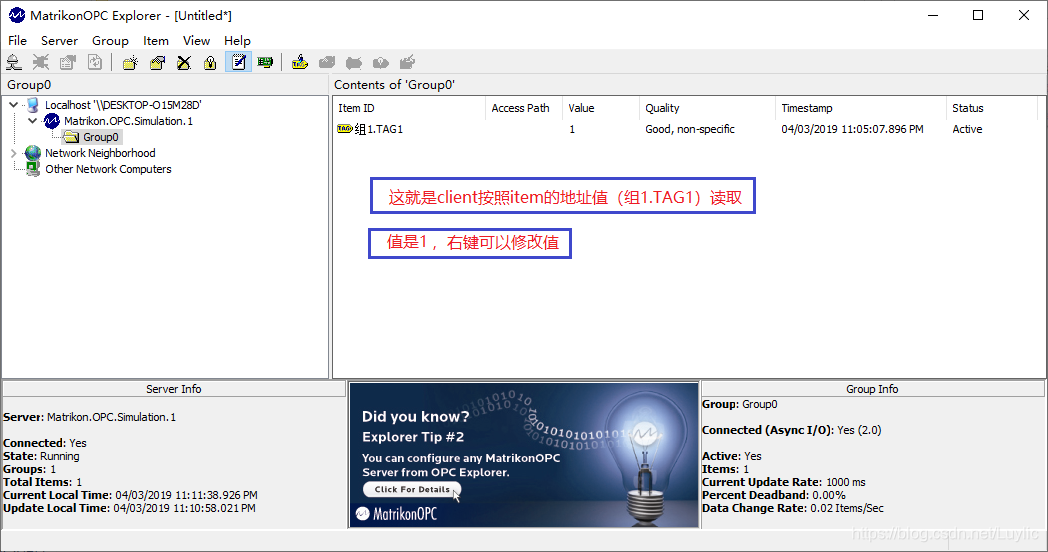Expand the Network Neighborhood node arrow
This screenshot has width=1048, height=552.
point(13,153)
